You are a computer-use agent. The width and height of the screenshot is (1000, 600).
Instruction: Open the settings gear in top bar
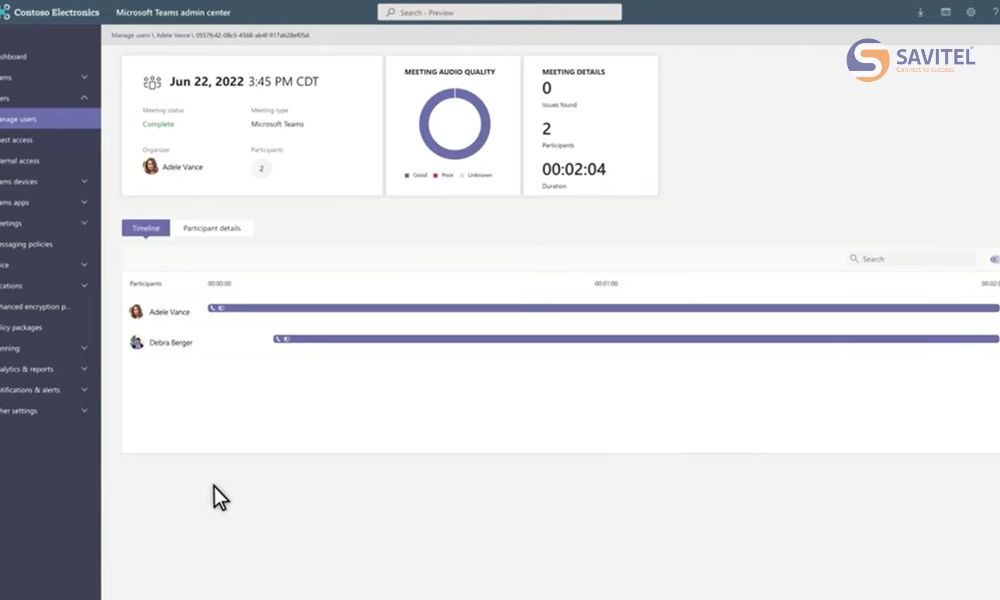tap(971, 12)
